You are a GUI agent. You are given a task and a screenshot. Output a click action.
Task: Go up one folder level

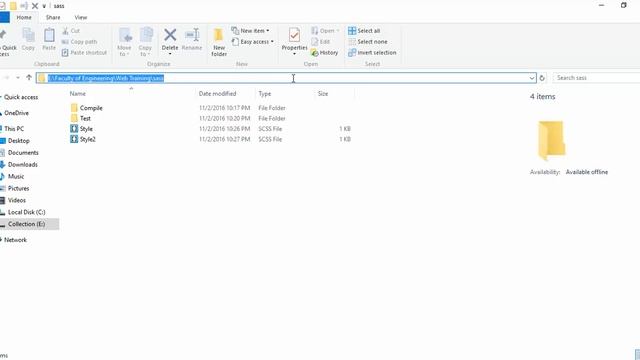(29, 78)
